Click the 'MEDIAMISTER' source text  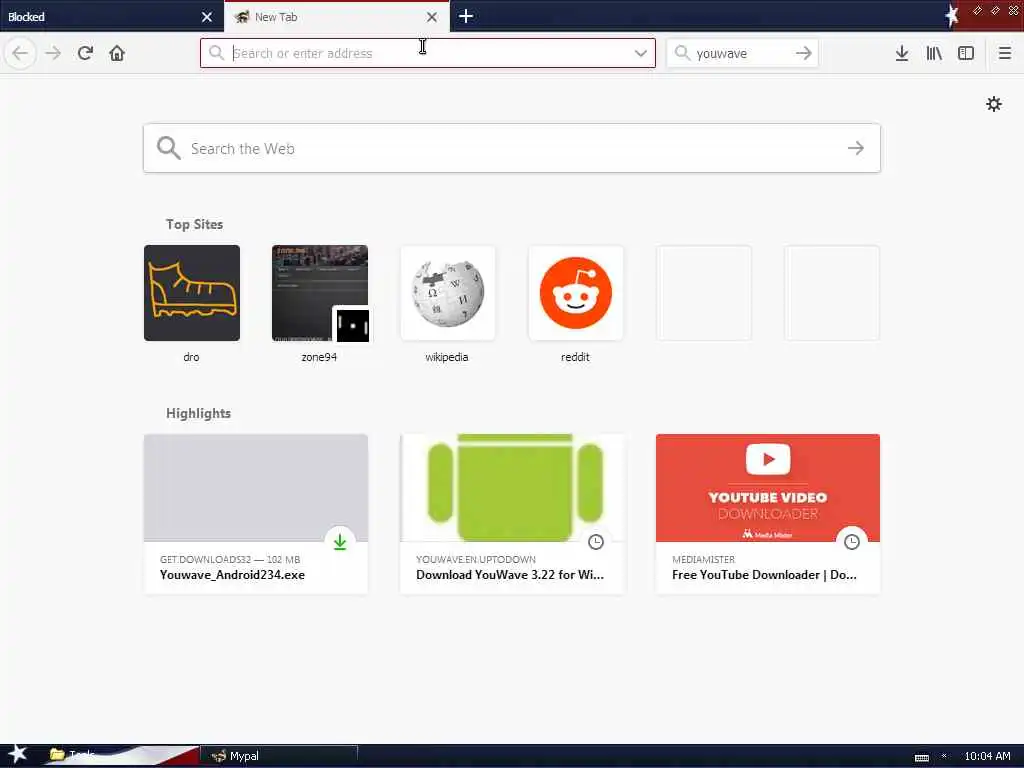tap(703, 560)
